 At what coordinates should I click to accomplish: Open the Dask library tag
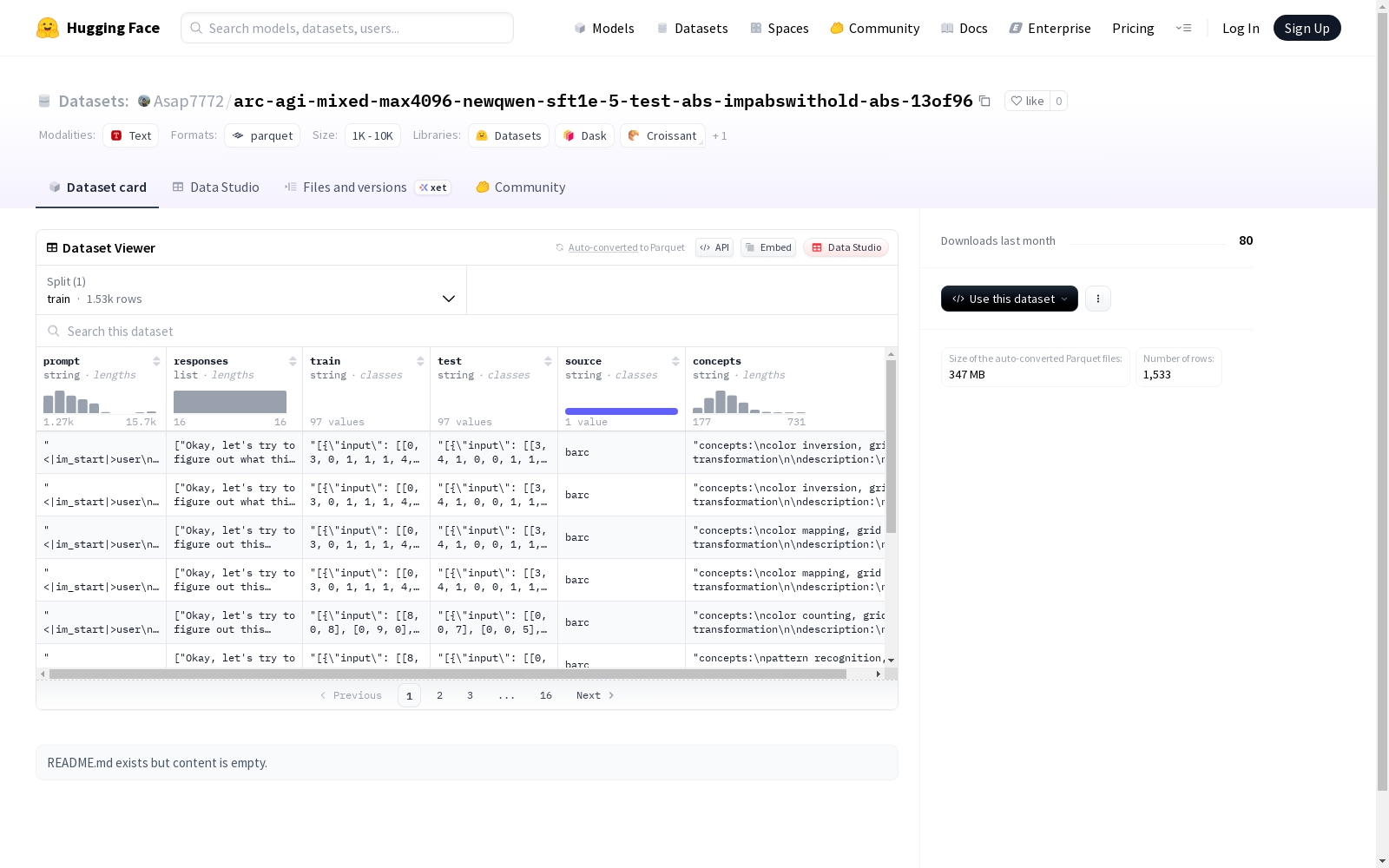click(x=584, y=135)
